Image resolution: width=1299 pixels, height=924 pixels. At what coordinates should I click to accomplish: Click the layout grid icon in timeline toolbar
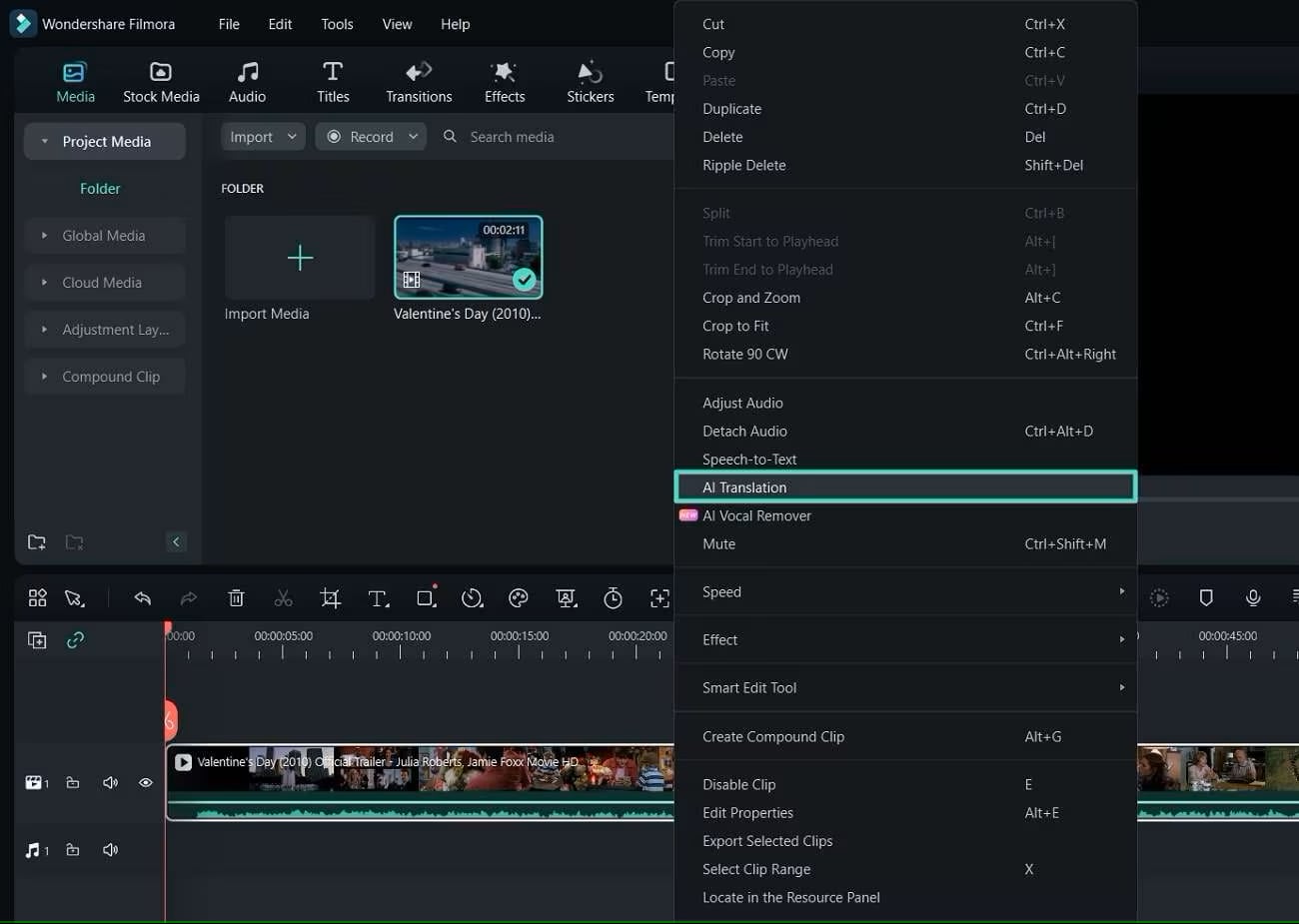point(37,598)
